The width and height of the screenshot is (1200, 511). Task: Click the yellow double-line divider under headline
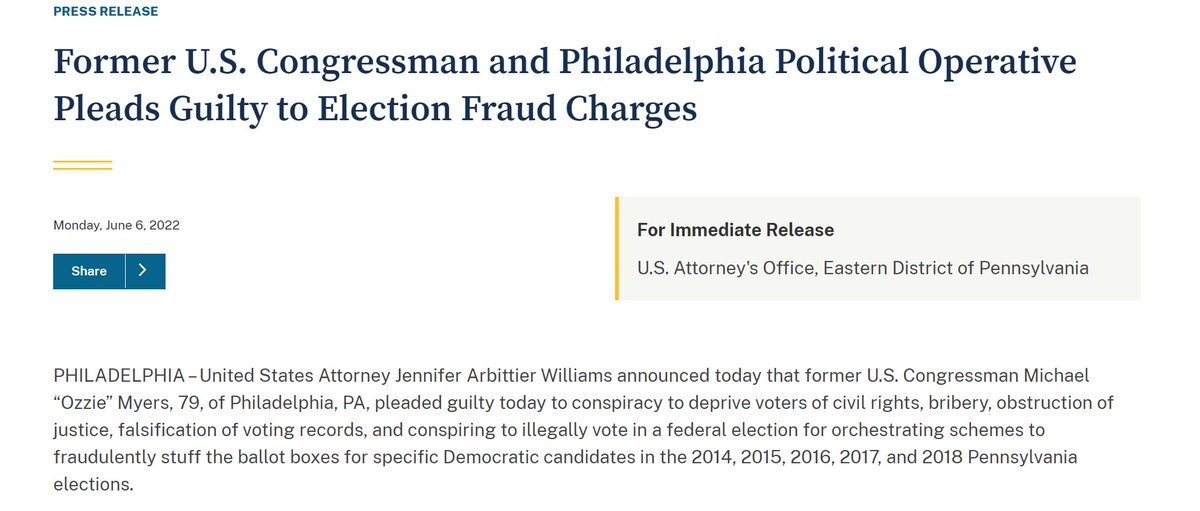[x=82, y=165]
